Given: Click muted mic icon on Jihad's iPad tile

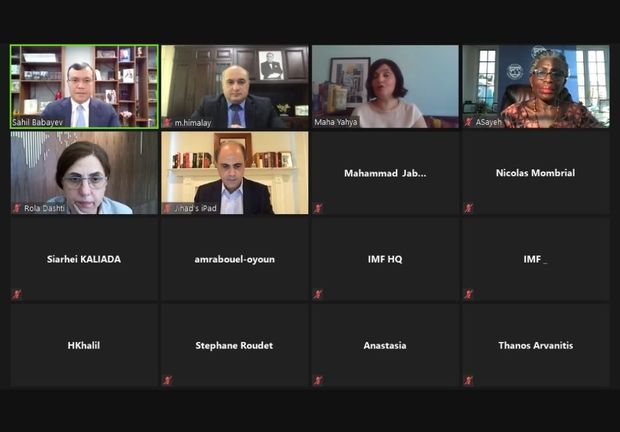Looking at the screenshot, I should [168, 208].
